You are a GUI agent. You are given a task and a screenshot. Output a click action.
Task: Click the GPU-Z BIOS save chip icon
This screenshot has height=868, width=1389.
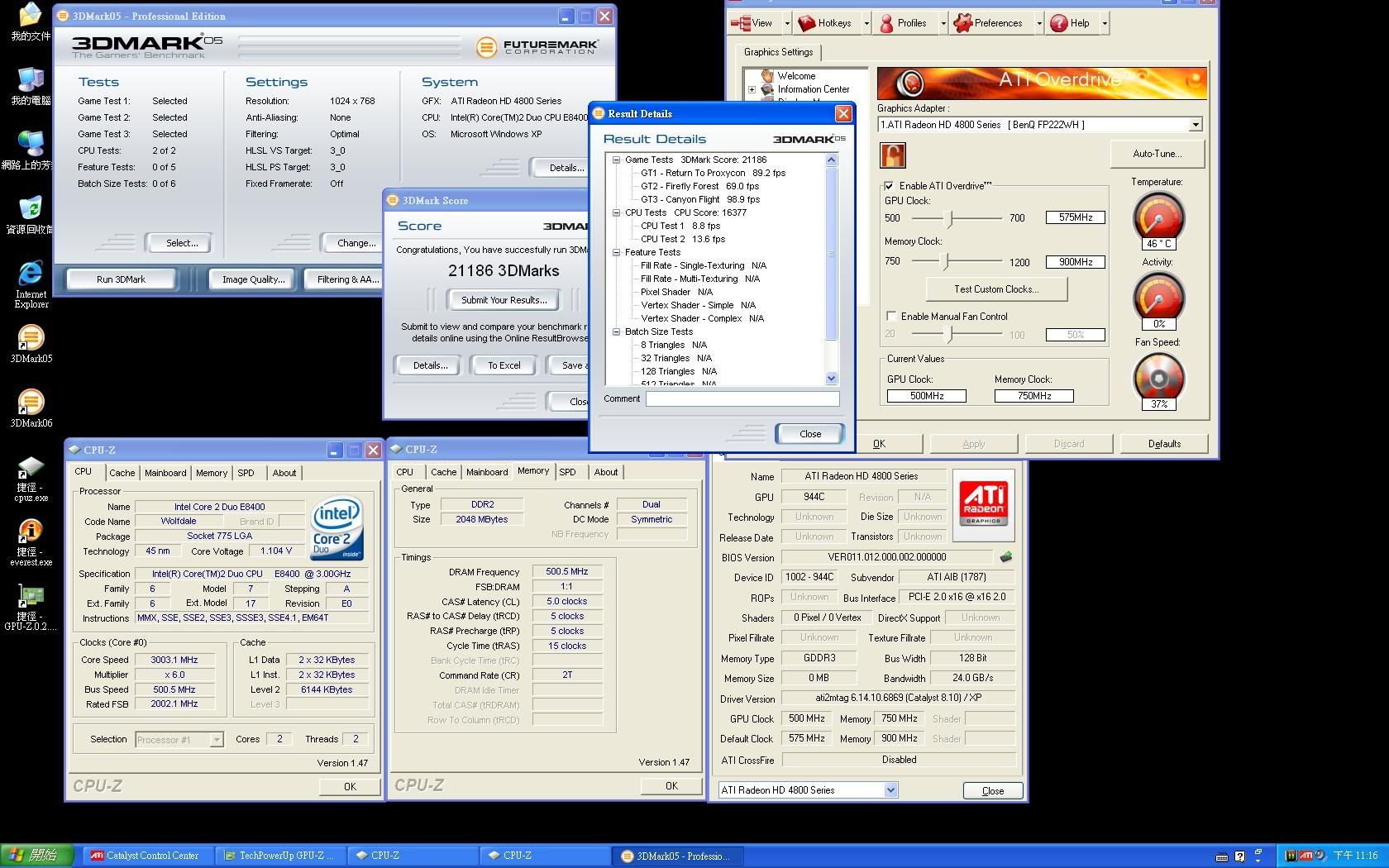click(x=1006, y=557)
